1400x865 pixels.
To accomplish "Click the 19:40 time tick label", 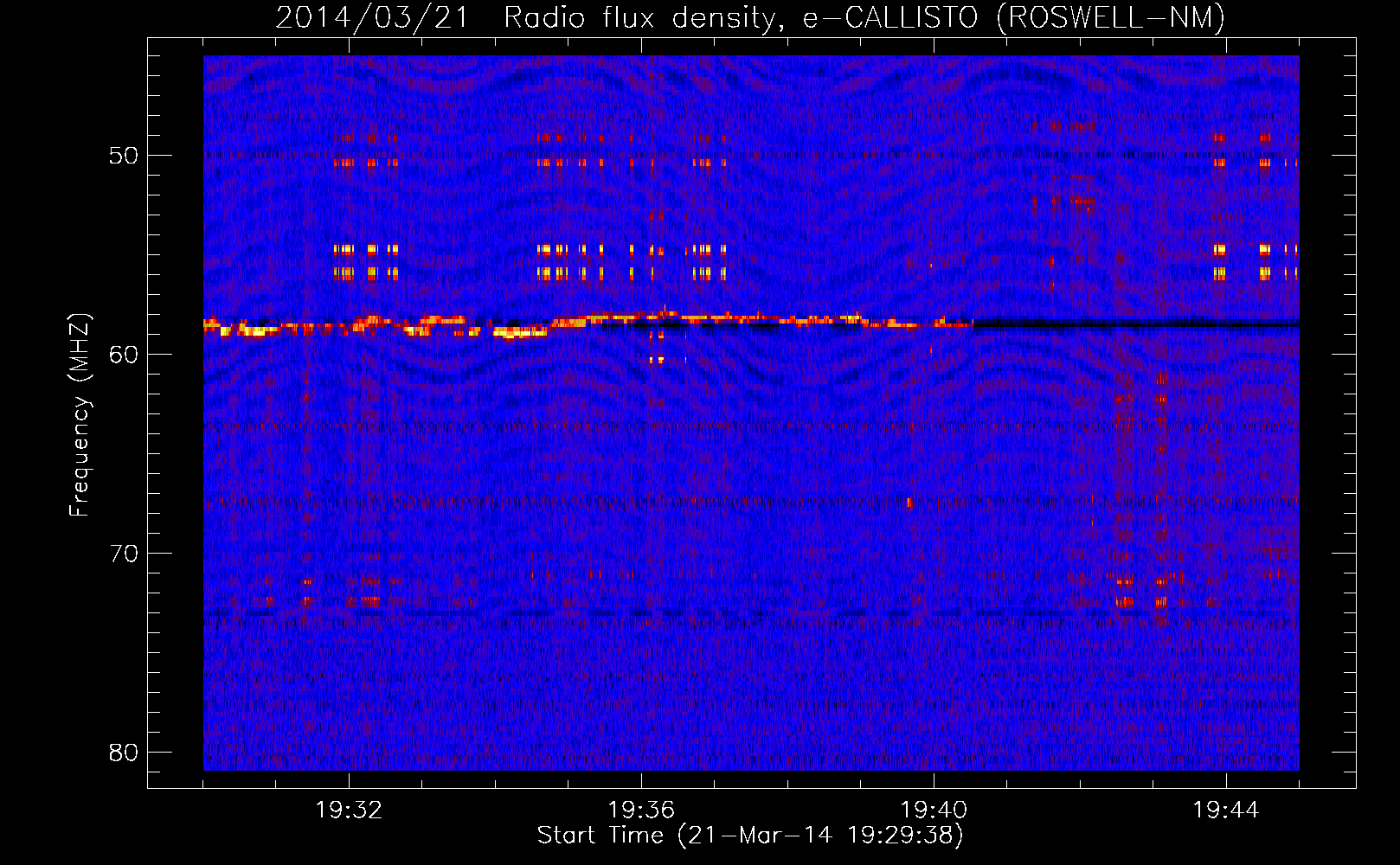I will pyautogui.click(x=934, y=811).
